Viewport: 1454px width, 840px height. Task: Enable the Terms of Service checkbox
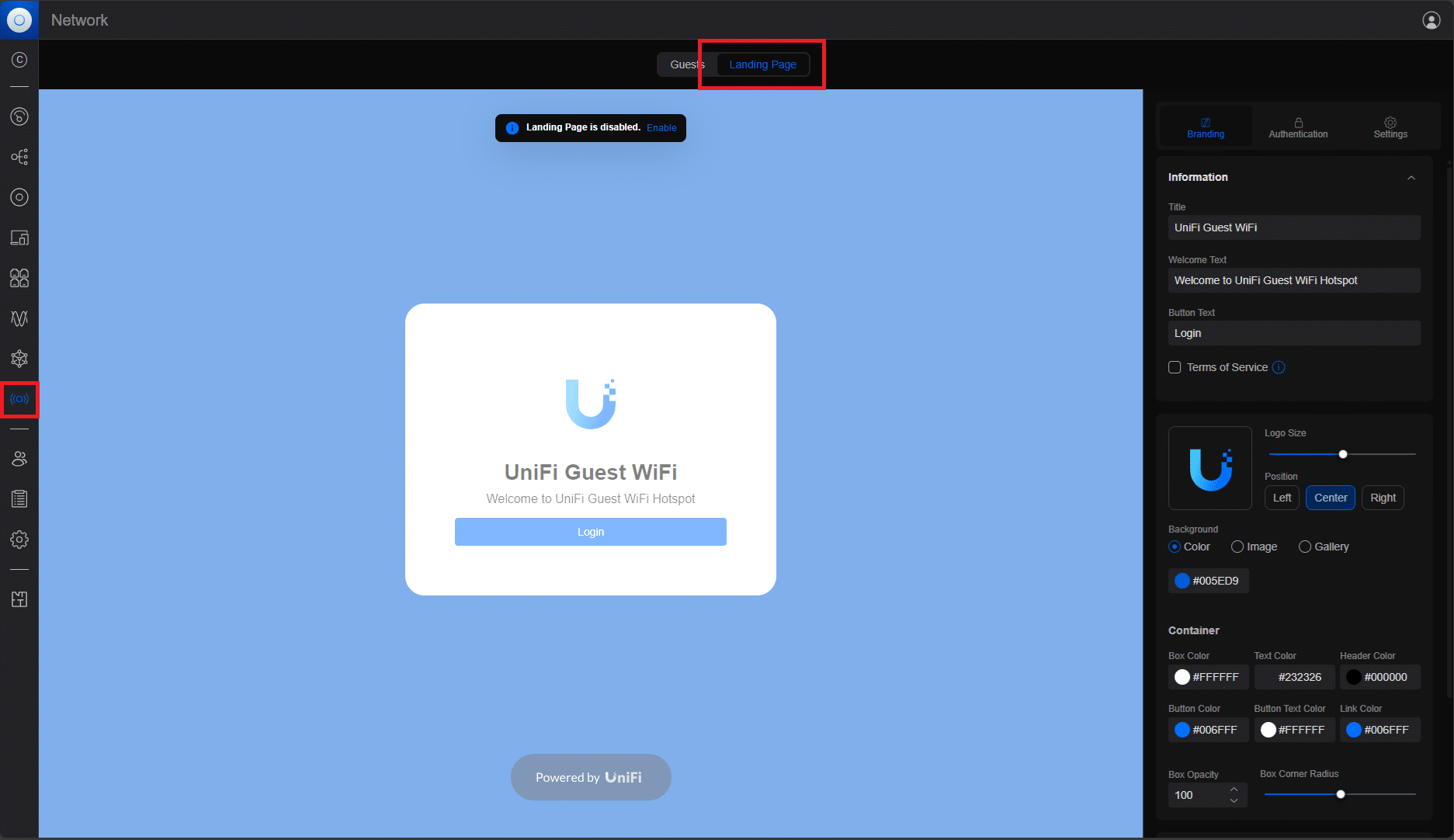coord(1175,367)
